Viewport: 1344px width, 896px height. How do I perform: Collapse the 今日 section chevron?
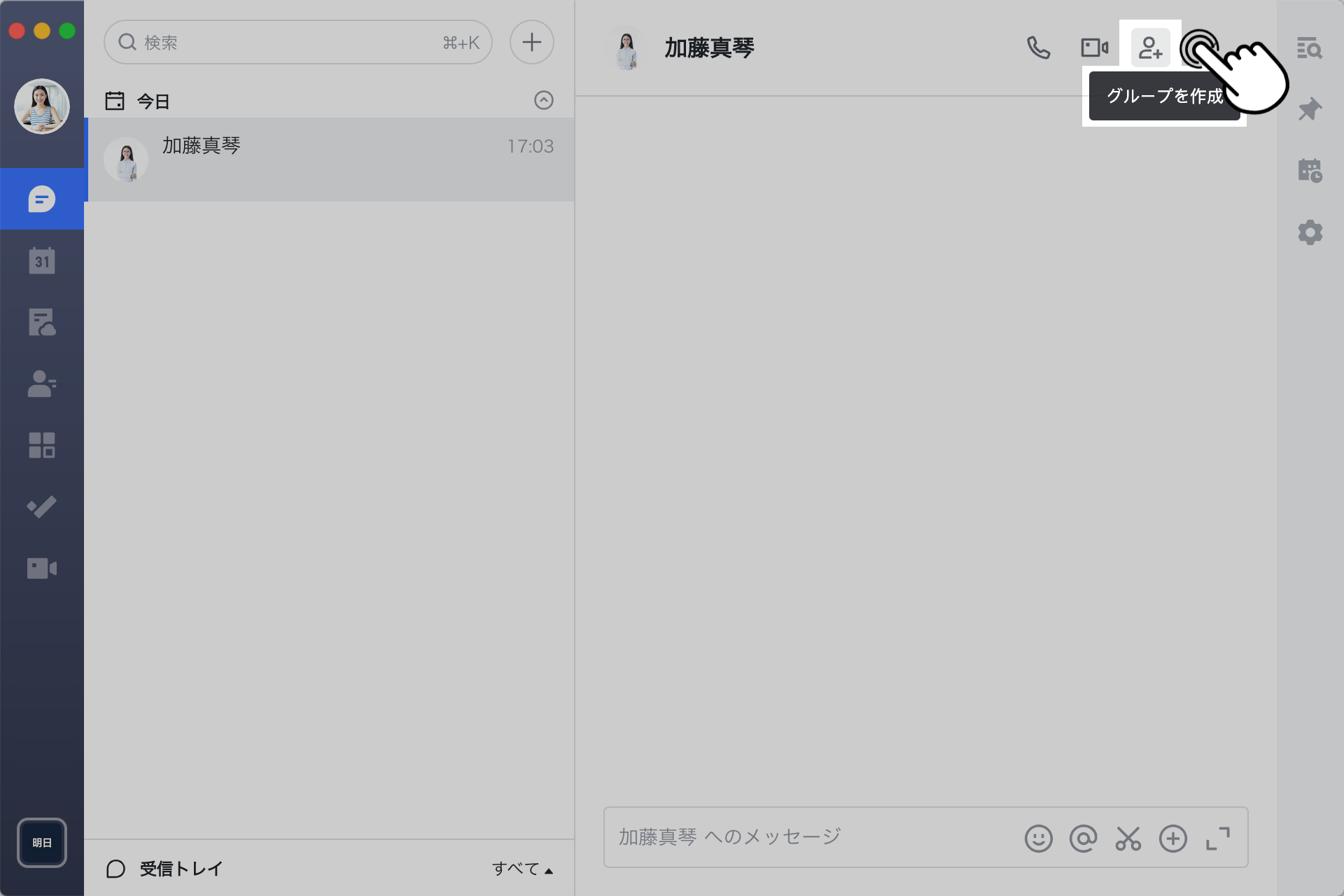click(543, 100)
